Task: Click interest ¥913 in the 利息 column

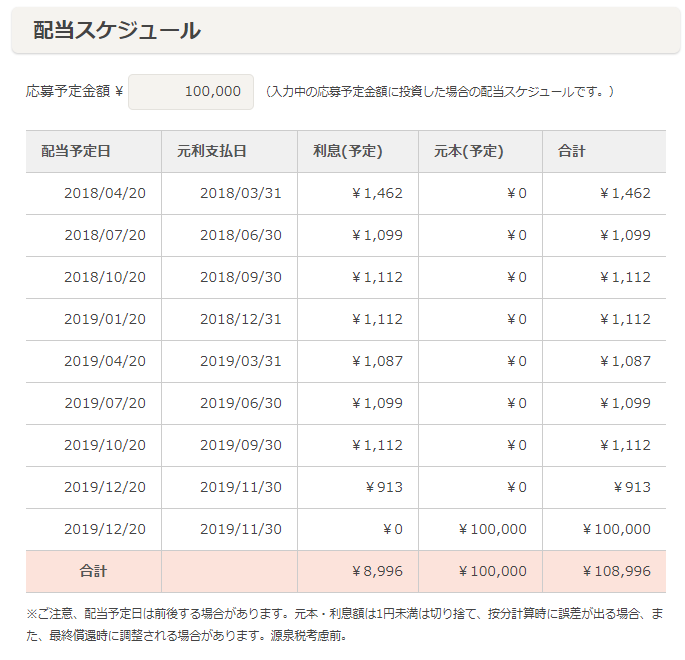Action: [x=384, y=487]
